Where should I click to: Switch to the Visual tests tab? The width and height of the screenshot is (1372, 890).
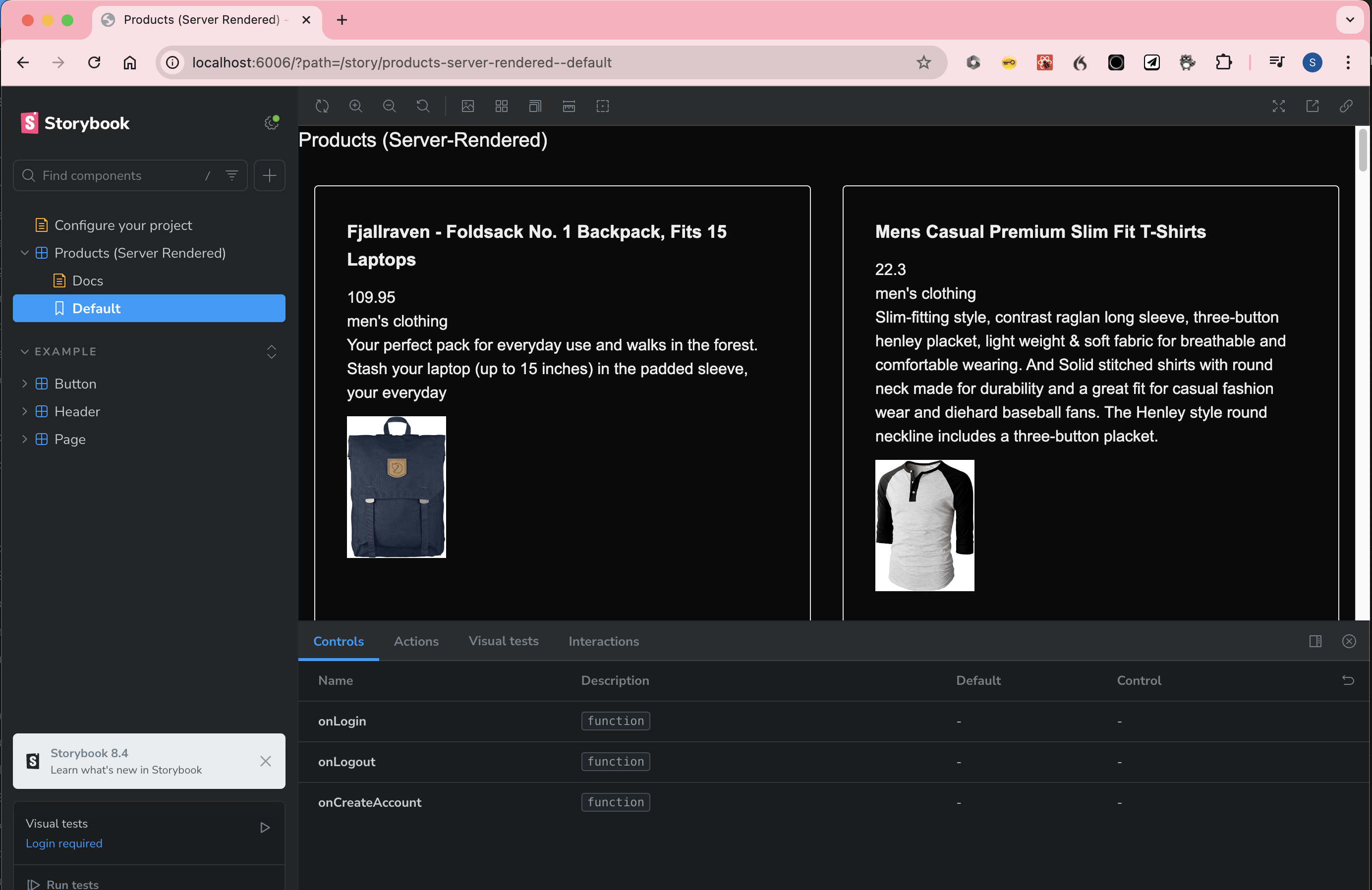point(503,641)
